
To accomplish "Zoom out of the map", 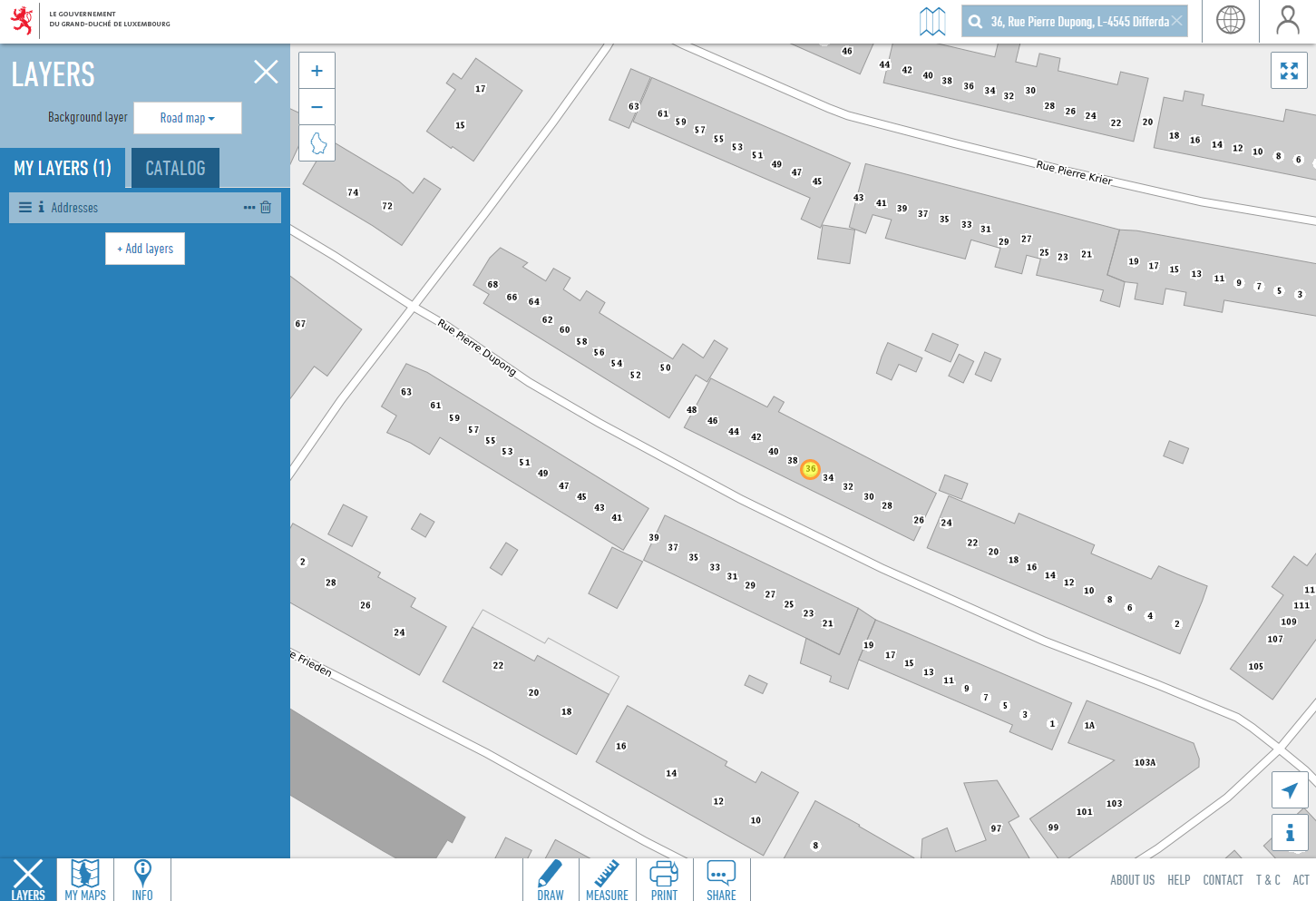I will [317, 107].
